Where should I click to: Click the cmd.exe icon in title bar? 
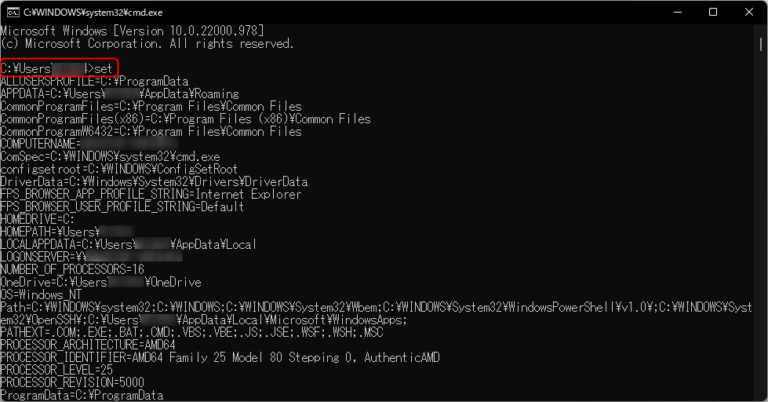(11, 12)
